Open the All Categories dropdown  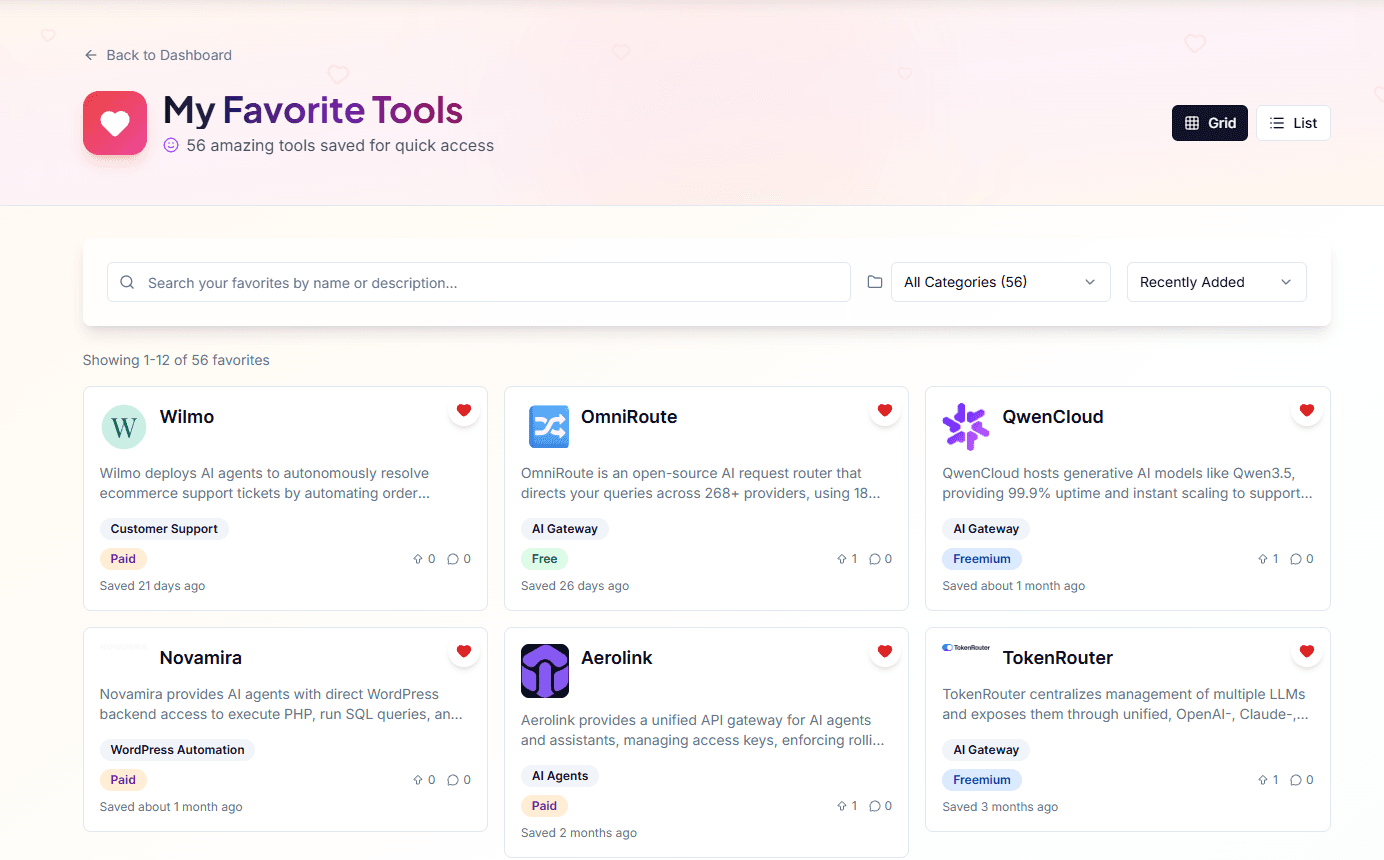click(1000, 282)
